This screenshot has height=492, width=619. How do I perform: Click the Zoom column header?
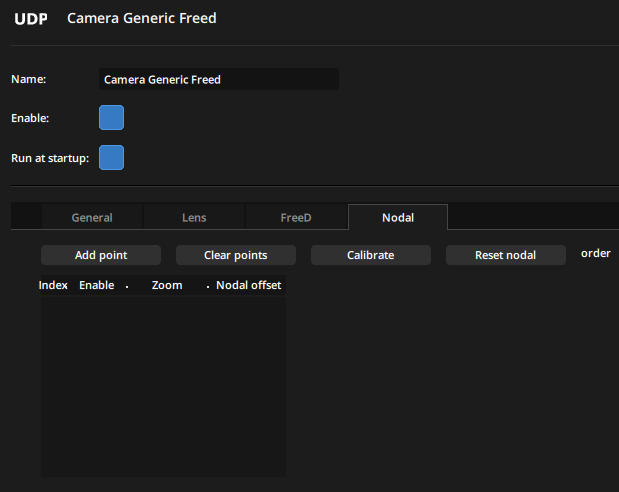tap(167, 285)
